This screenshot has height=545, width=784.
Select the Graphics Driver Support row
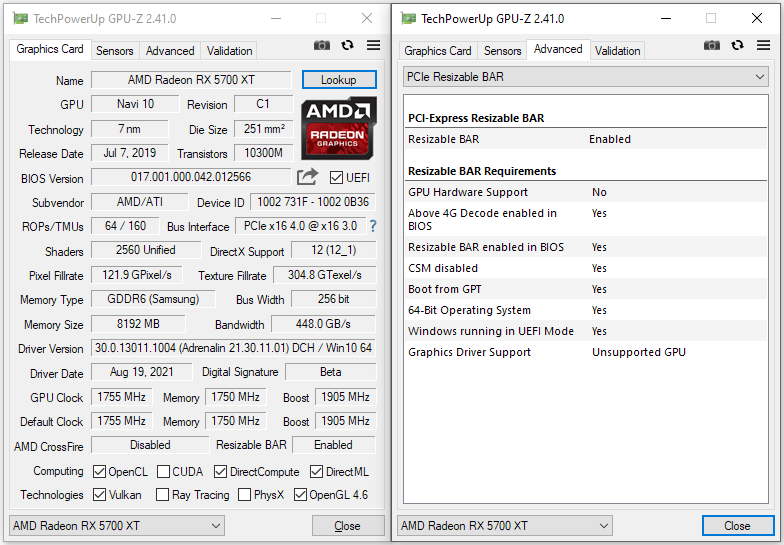(x=586, y=352)
